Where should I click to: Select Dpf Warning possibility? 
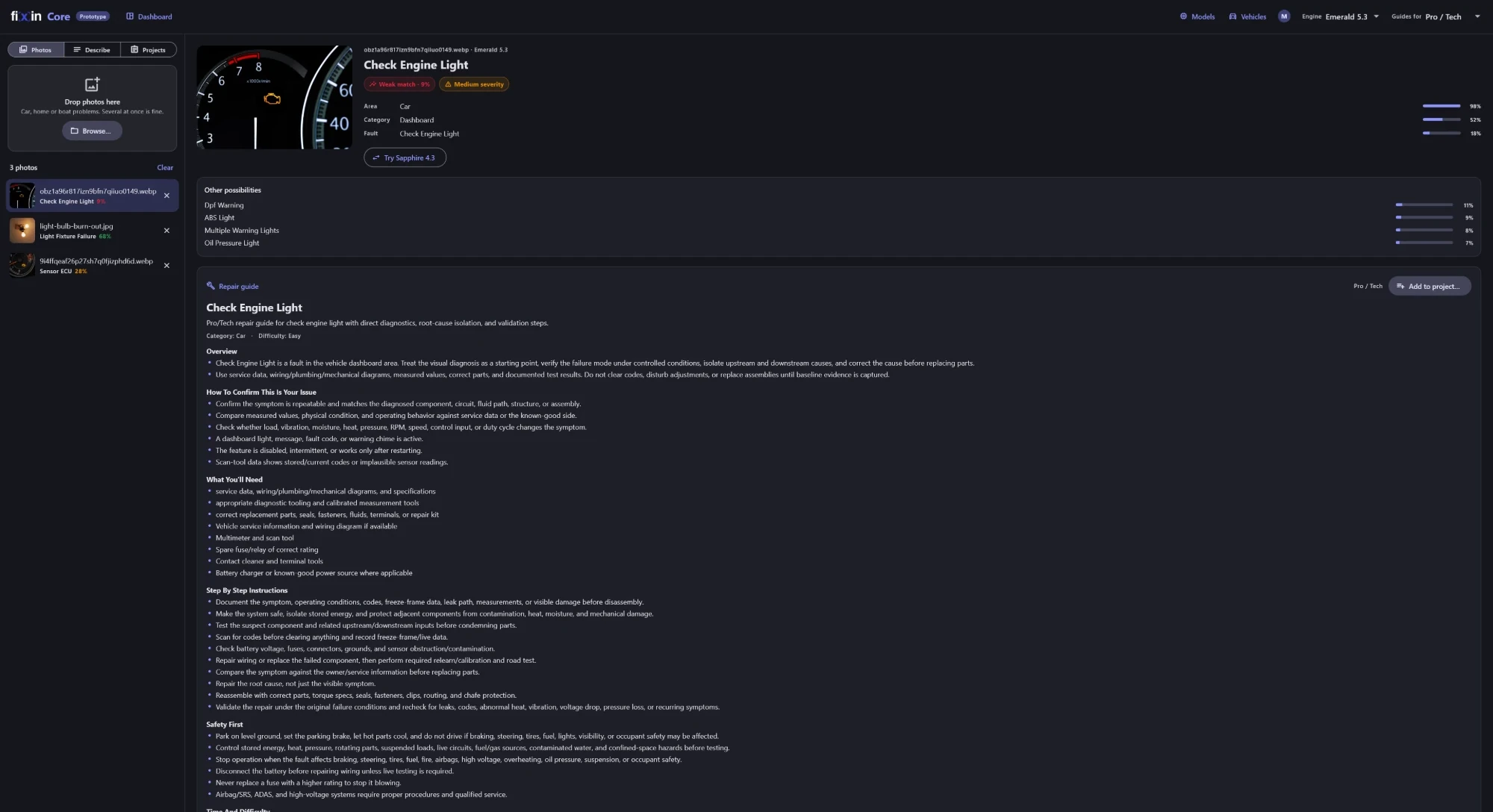click(224, 205)
